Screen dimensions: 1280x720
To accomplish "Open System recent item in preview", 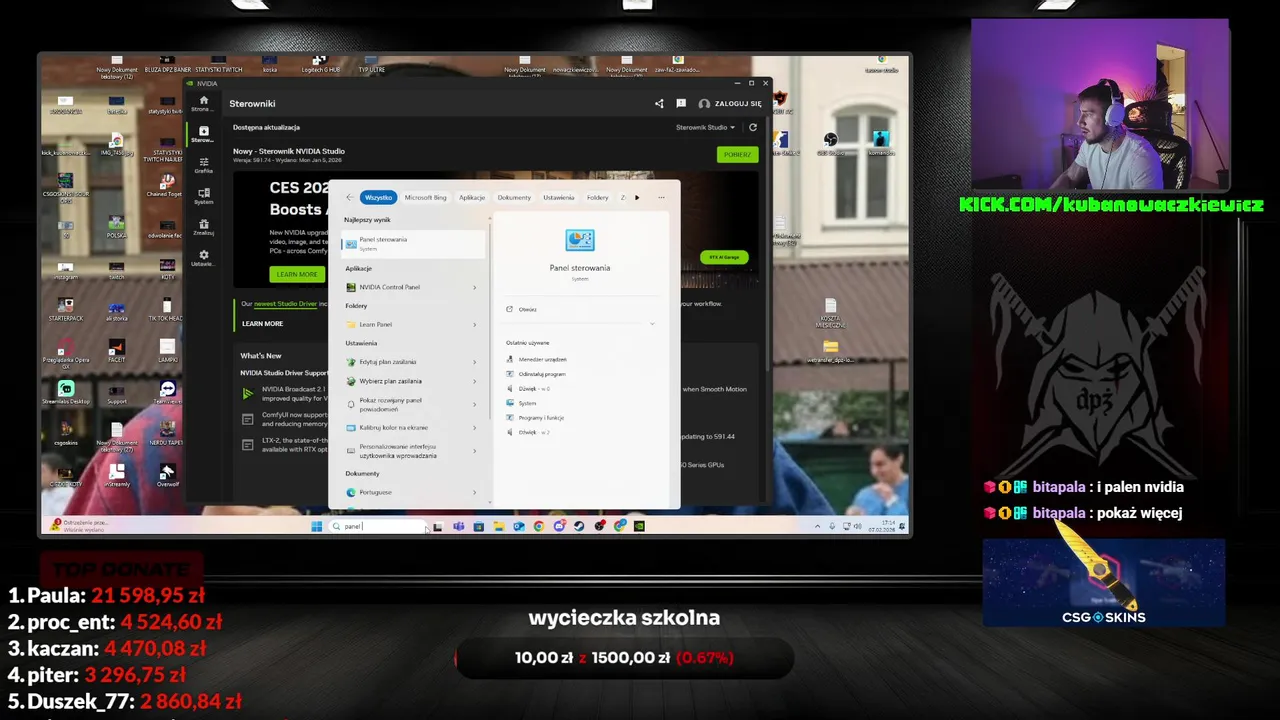I will [522, 403].
